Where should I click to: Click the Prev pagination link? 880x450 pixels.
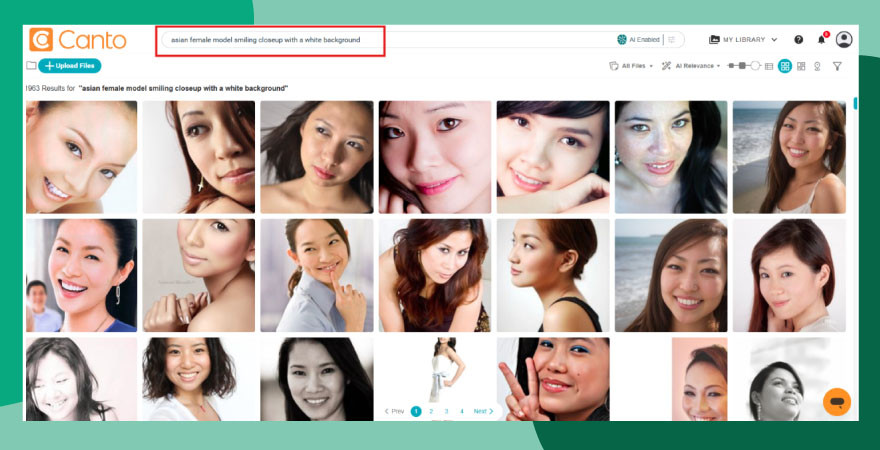(394, 411)
